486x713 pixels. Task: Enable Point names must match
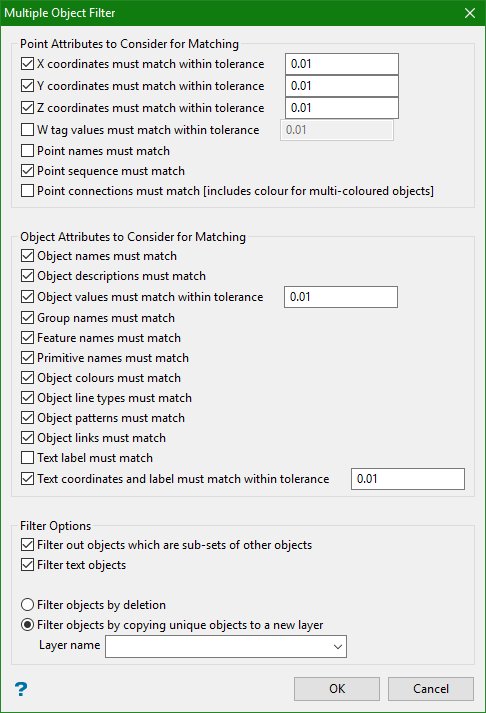coord(27,151)
